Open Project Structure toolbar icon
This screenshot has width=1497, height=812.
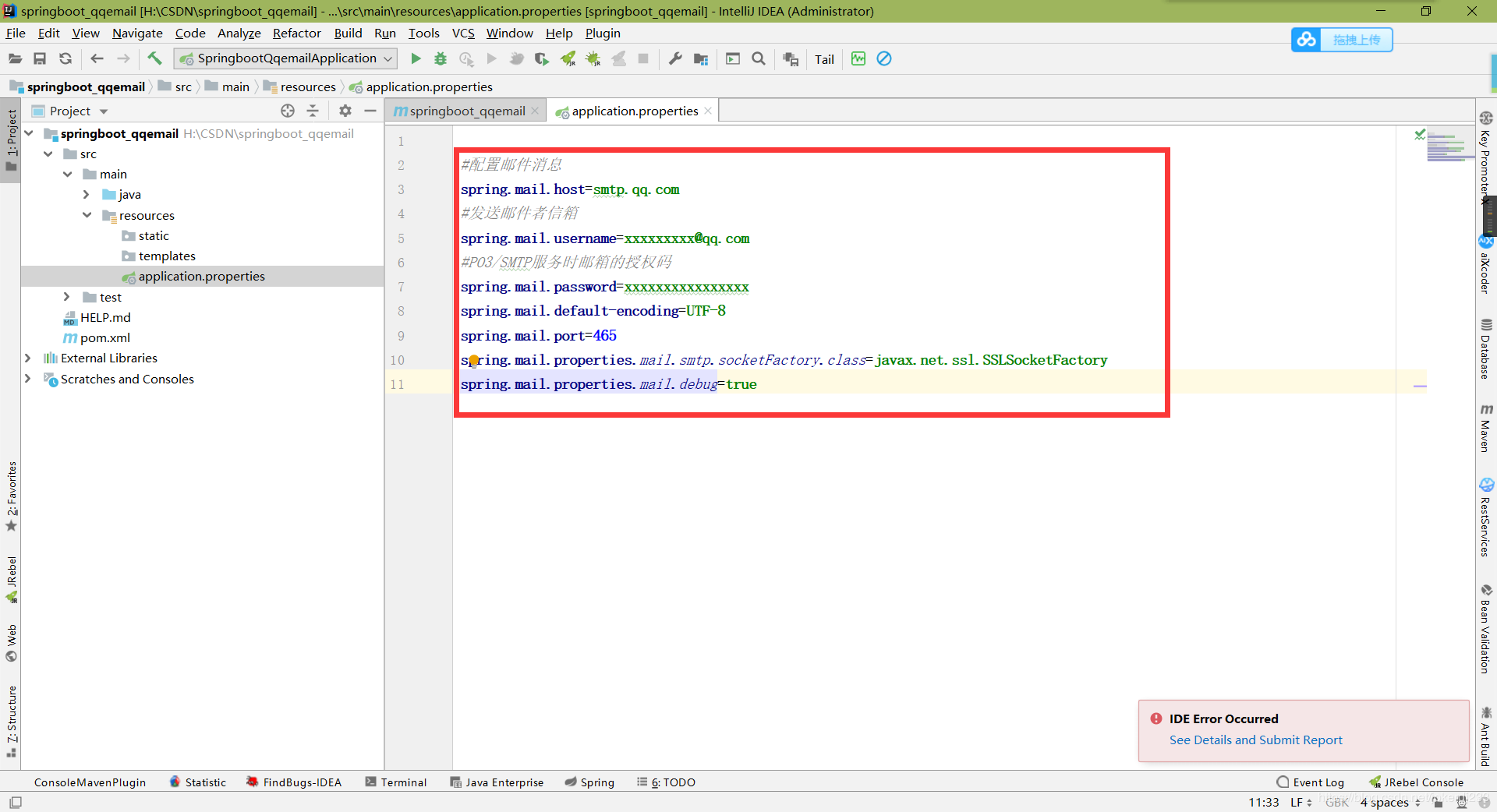[701, 59]
